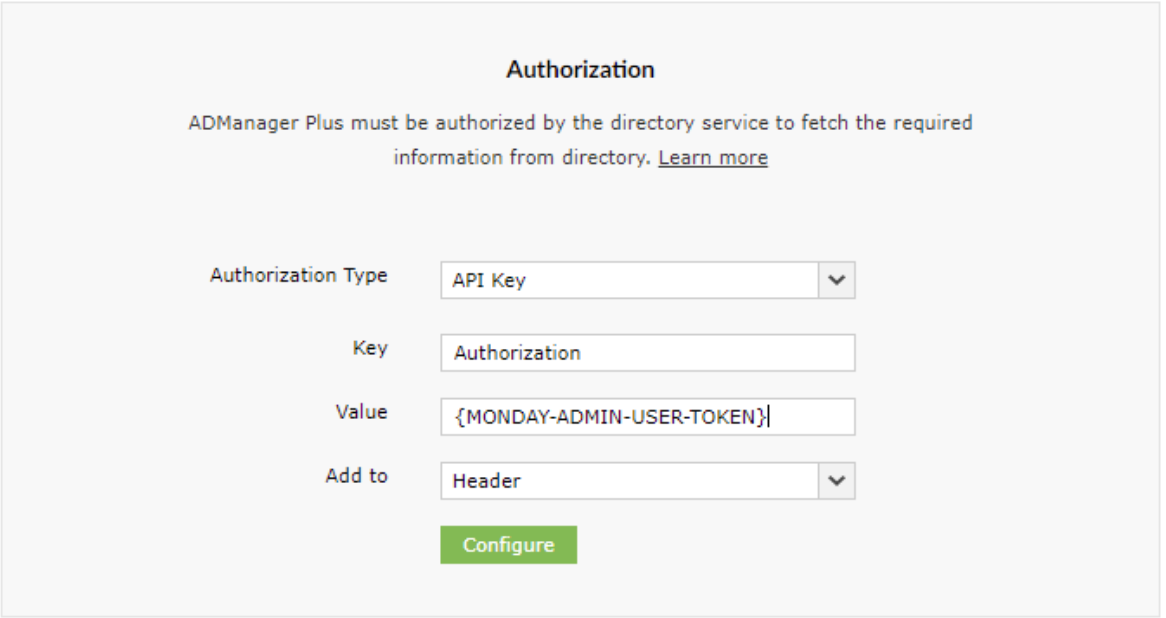Click the Header selection box
This screenshot has height=618, width=1166.
click(628, 481)
